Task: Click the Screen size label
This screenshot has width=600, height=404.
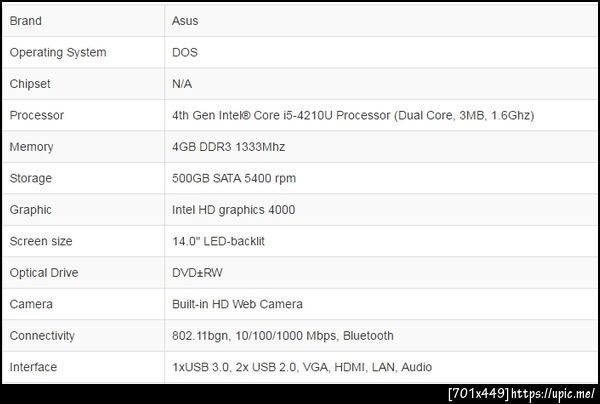Action: tap(43, 241)
